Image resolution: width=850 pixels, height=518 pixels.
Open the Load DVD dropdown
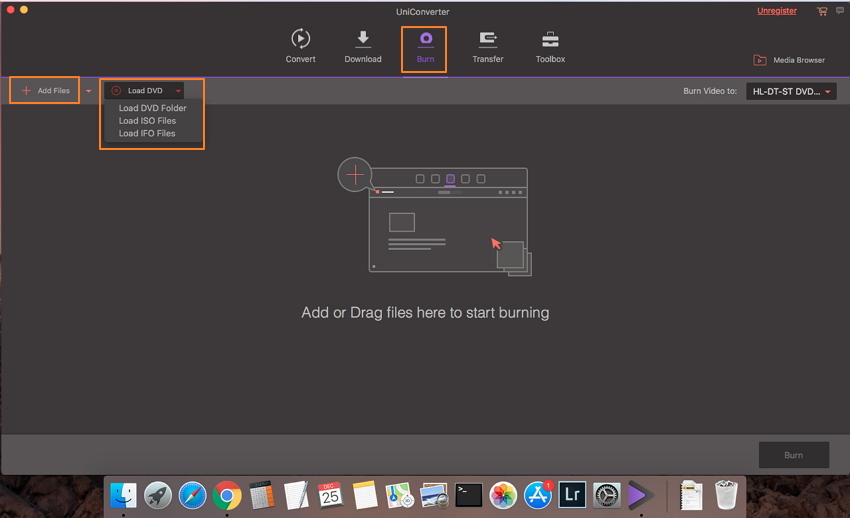(x=144, y=90)
